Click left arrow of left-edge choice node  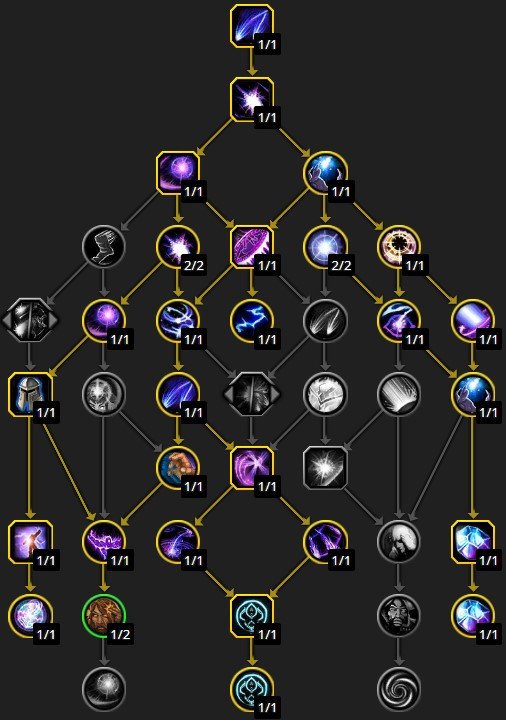(6, 320)
